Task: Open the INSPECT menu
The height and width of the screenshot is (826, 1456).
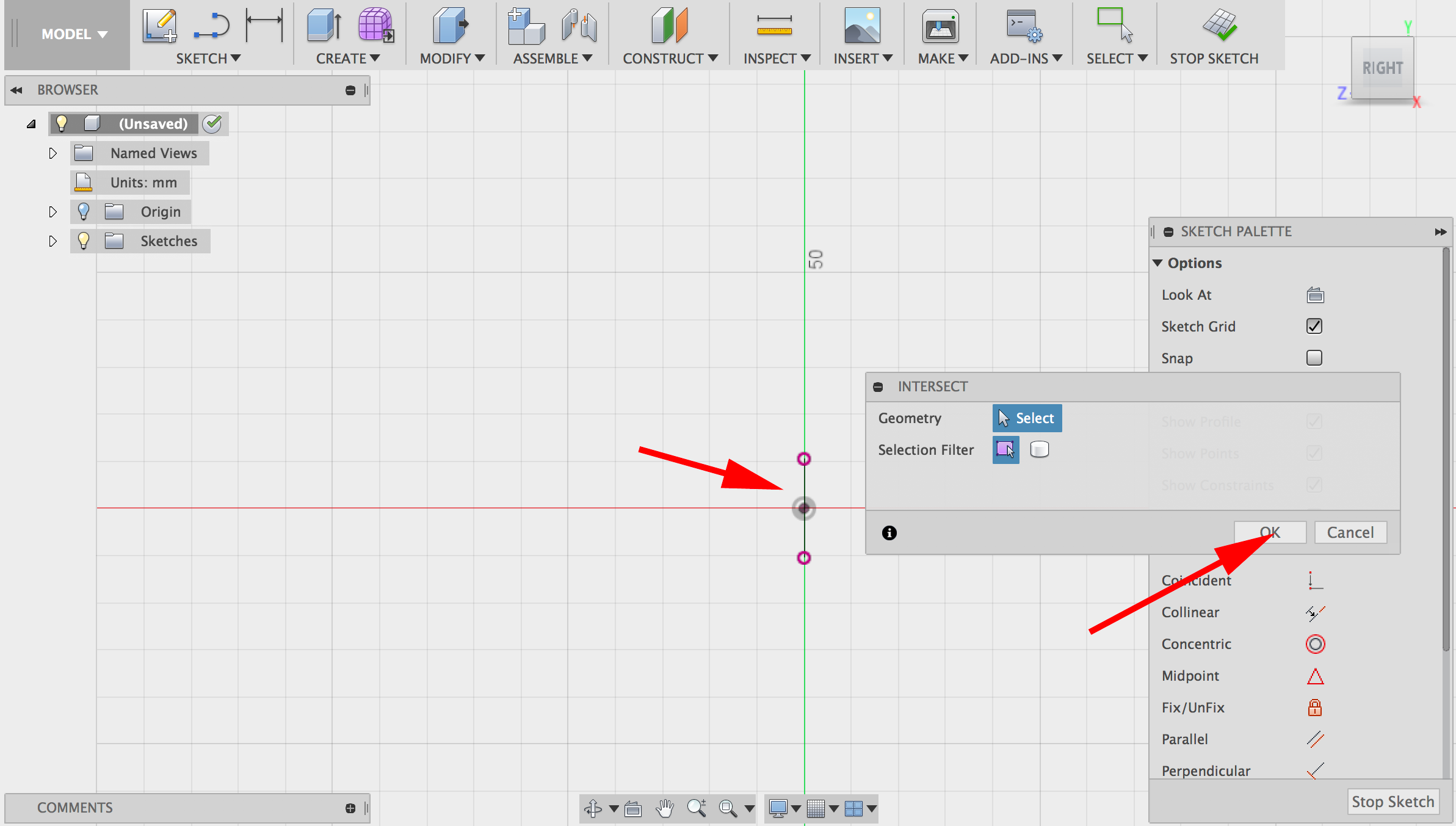Action: click(x=777, y=59)
